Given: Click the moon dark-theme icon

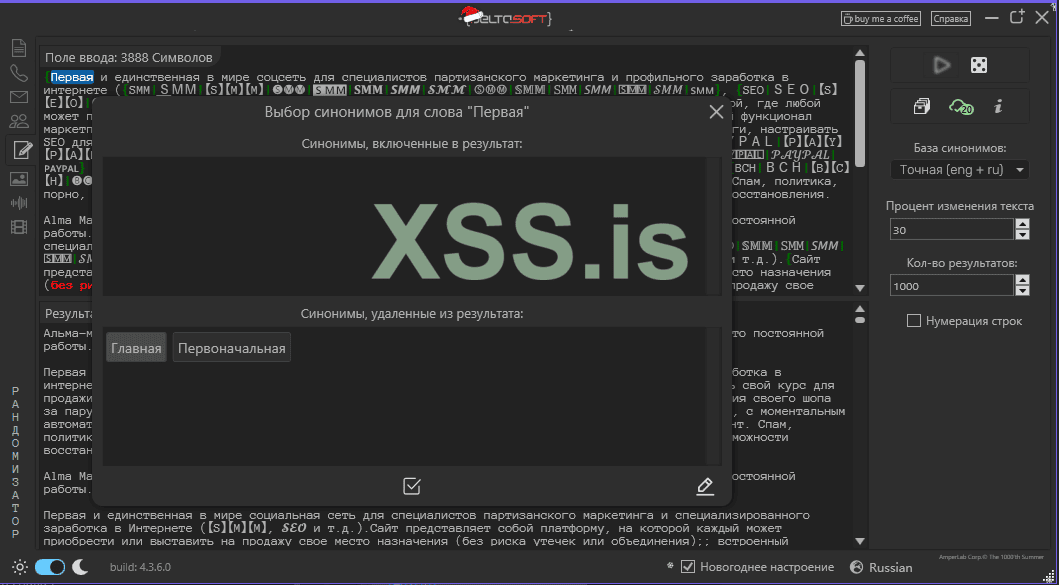Looking at the screenshot, I should [80, 567].
